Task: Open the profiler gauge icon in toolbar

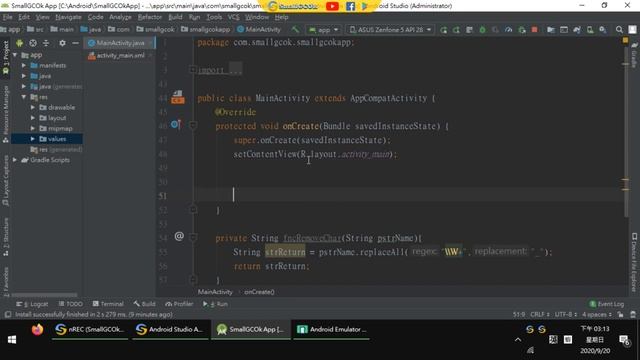Action: 509,30
